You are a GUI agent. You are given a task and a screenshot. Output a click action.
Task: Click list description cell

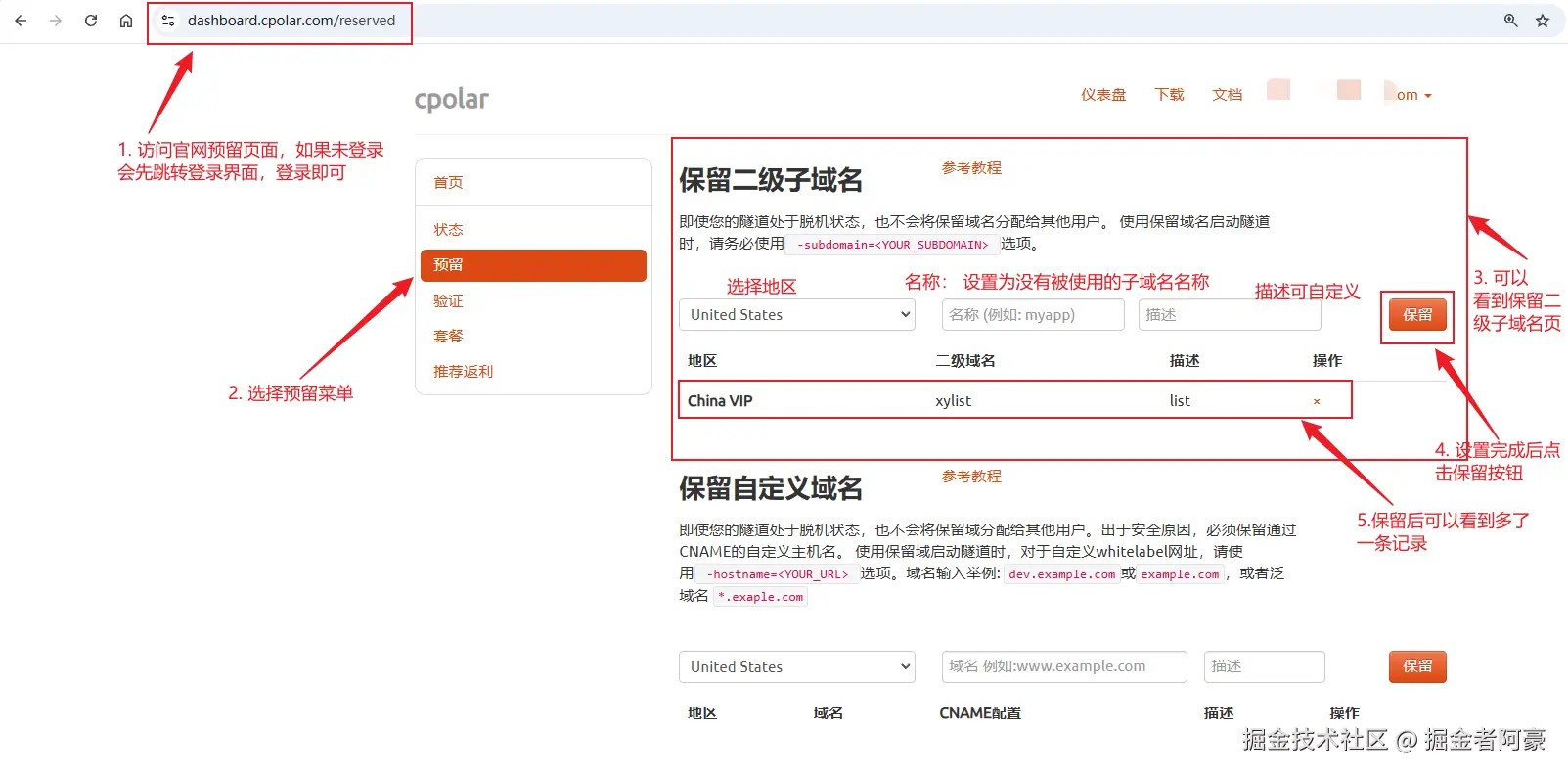1180,401
